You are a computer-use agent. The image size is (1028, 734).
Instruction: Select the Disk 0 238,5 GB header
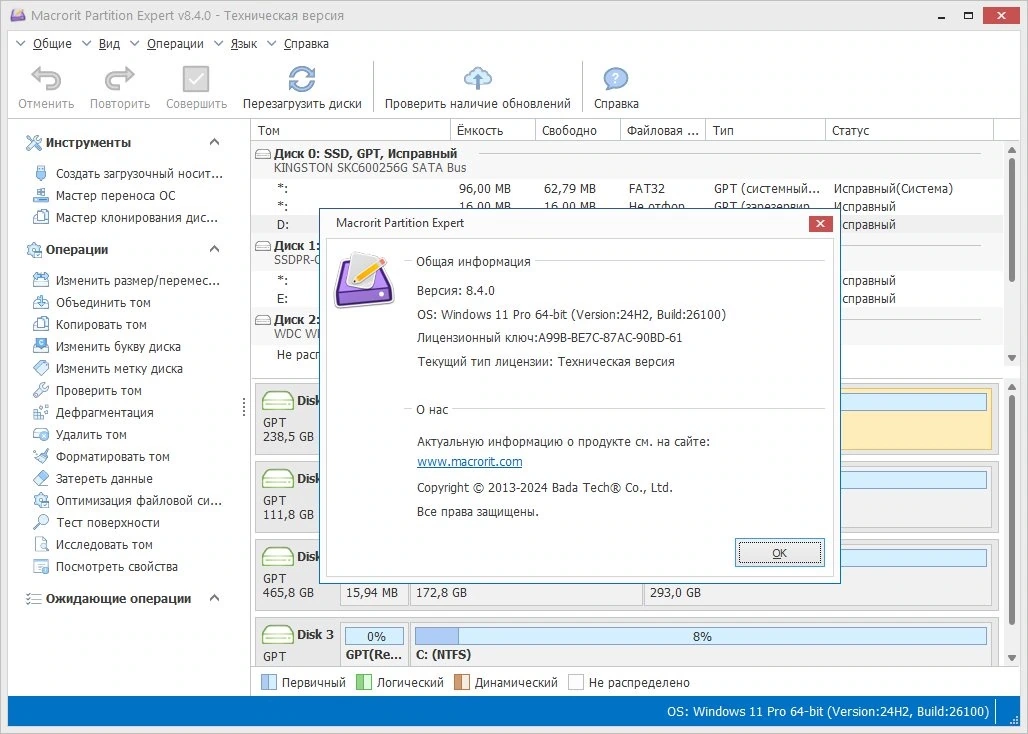click(288, 418)
